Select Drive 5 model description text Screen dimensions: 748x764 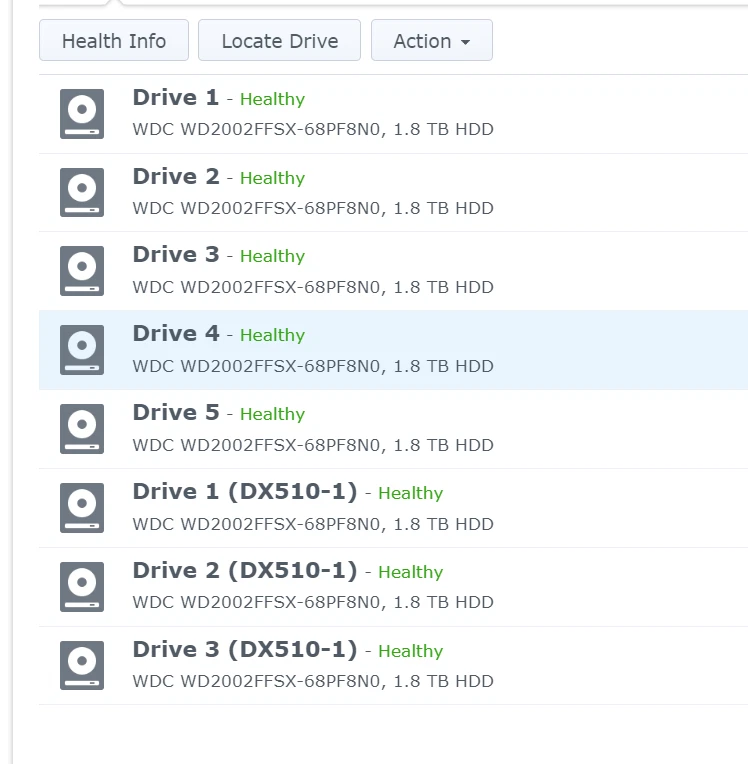[x=312, y=445]
